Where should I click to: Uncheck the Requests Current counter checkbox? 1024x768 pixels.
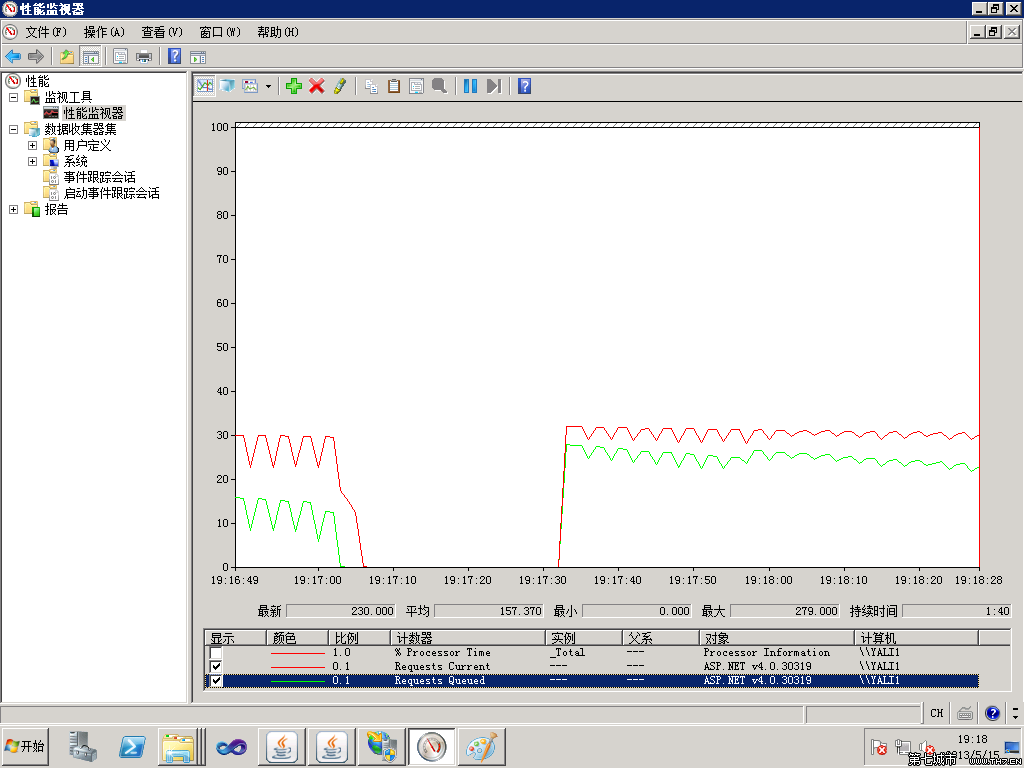(x=215, y=667)
